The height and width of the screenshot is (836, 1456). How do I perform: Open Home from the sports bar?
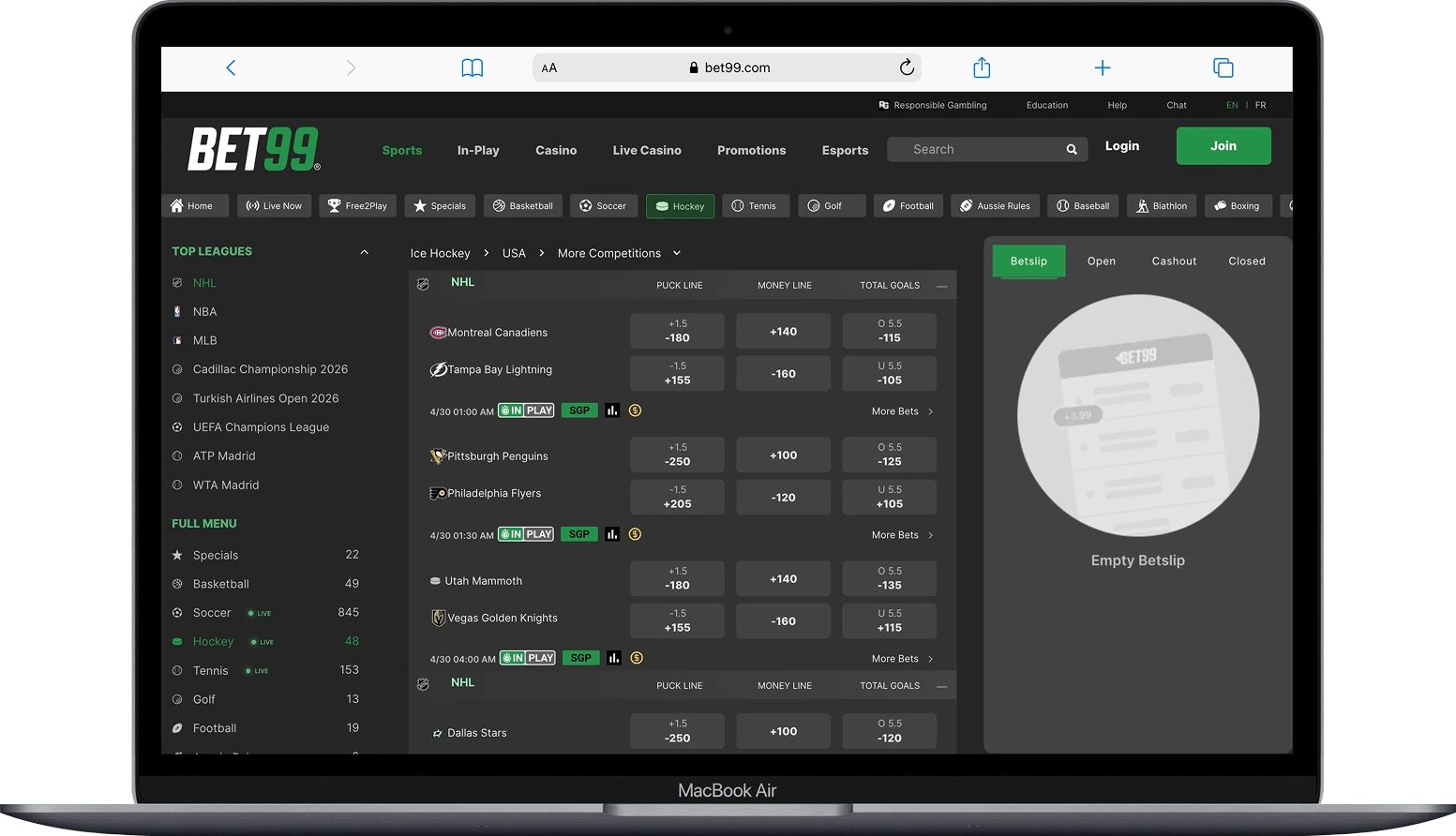[194, 206]
